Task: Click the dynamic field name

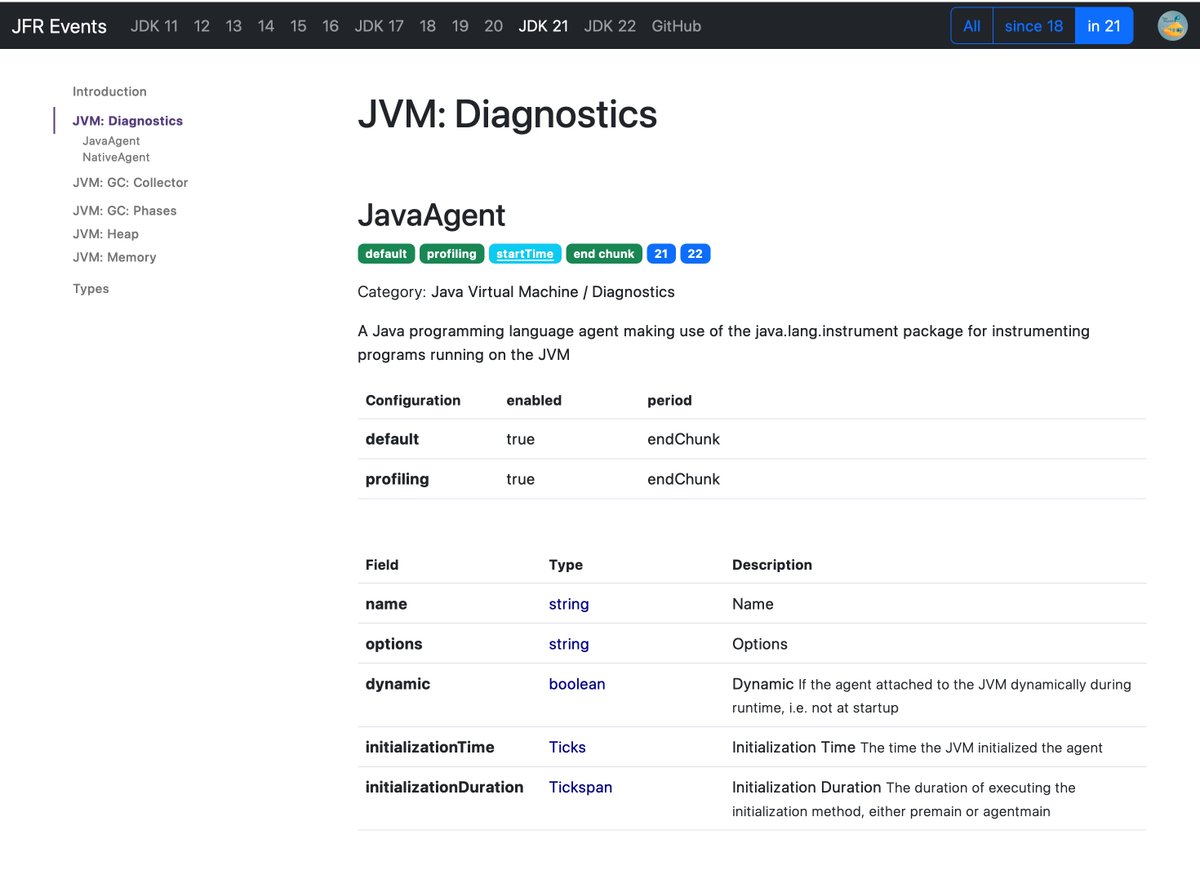Action: coord(398,684)
